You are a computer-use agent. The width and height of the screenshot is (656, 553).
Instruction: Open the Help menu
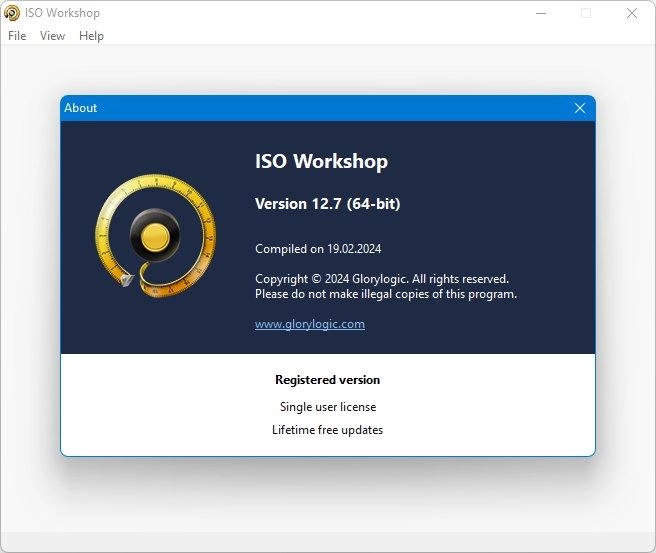[x=91, y=36]
